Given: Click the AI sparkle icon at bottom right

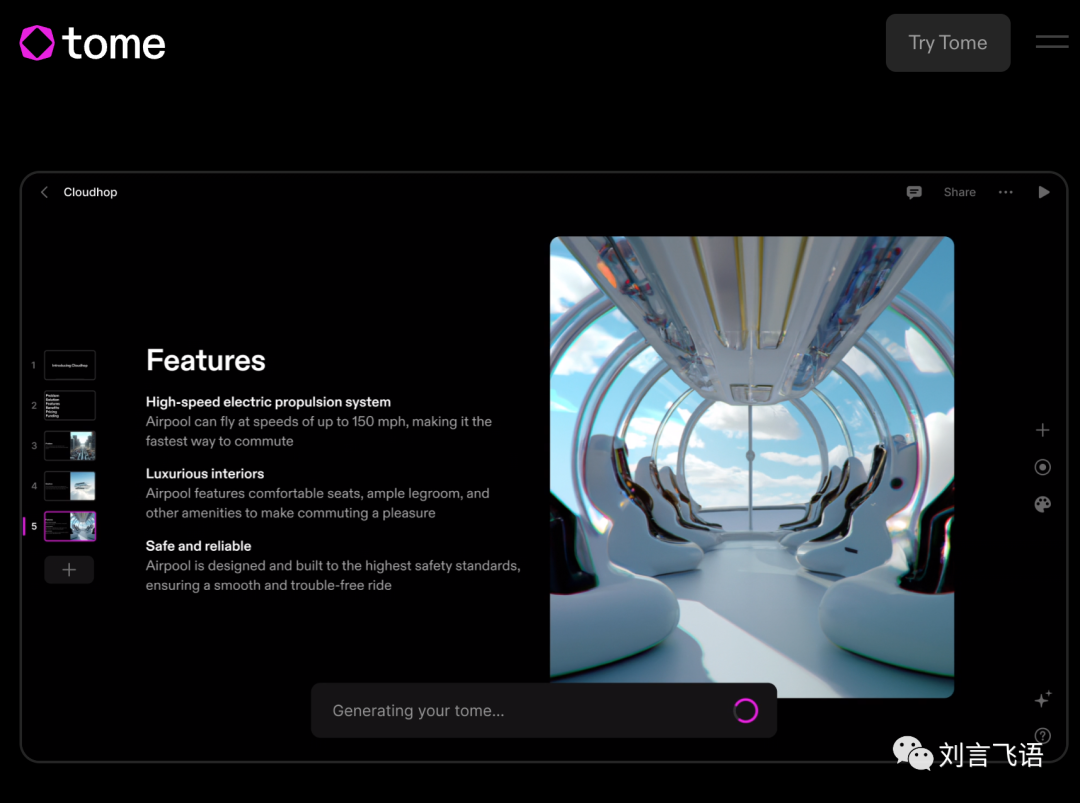Looking at the screenshot, I should pyautogui.click(x=1043, y=699).
